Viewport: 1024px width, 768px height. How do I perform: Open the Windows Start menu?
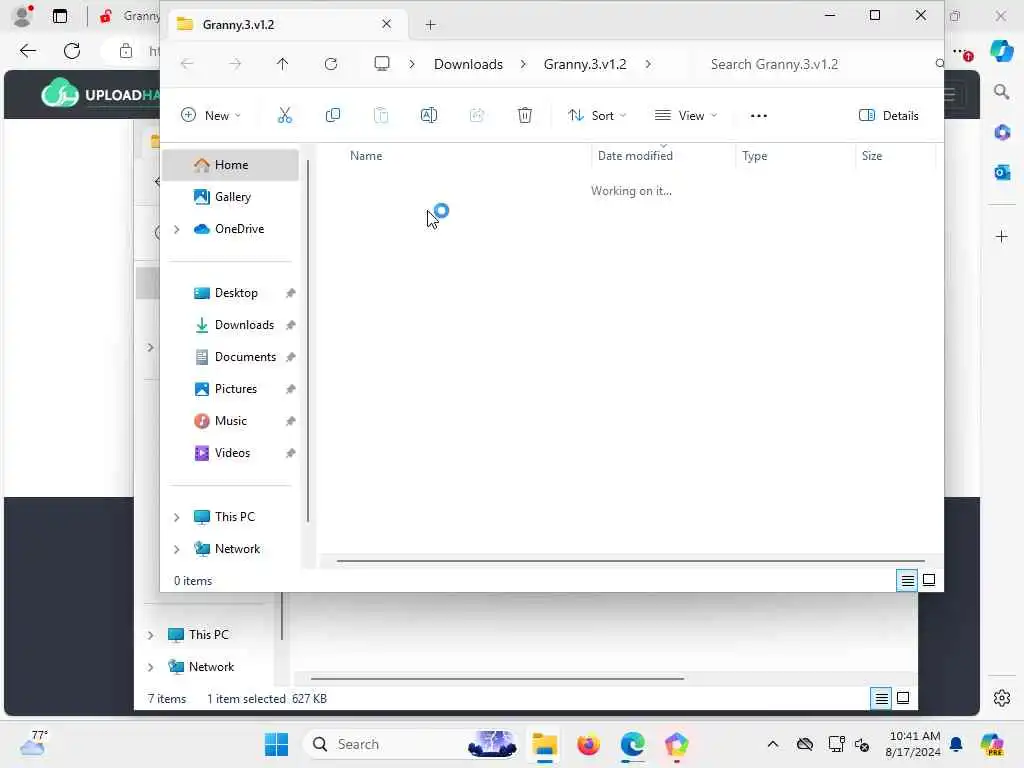[x=276, y=744]
